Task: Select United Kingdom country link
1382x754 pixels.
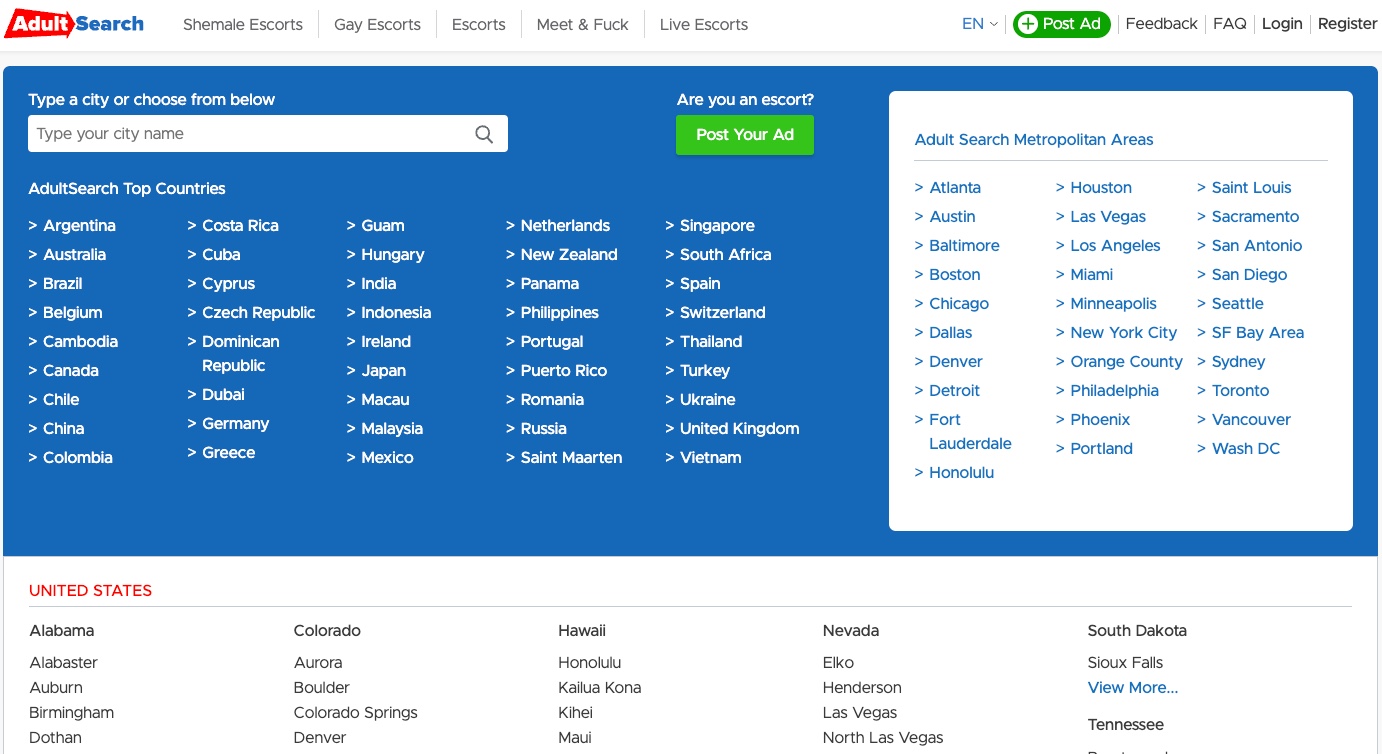Action: (739, 429)
